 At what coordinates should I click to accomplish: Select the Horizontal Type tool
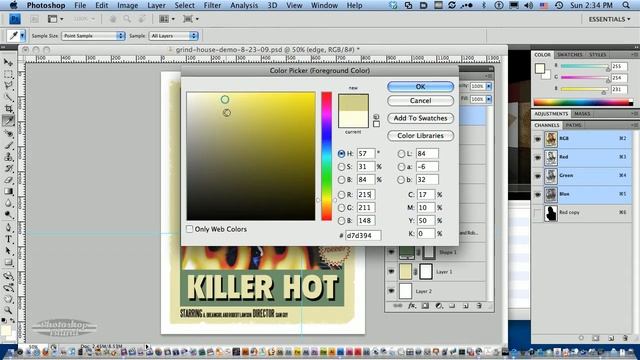coord(8,240)
